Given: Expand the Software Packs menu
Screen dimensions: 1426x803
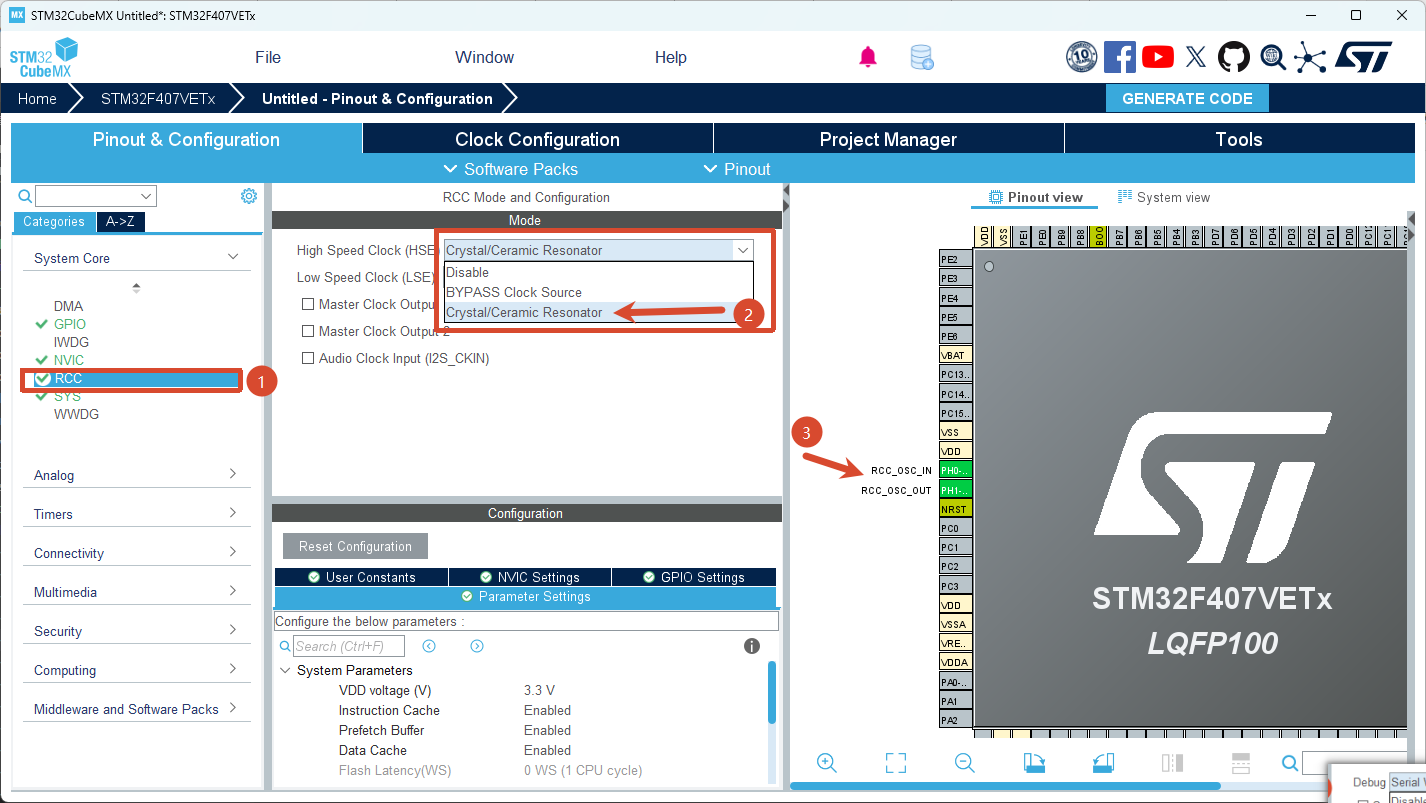Looking at the screenshot, I should pyautogui.click(x=510, y=169).
